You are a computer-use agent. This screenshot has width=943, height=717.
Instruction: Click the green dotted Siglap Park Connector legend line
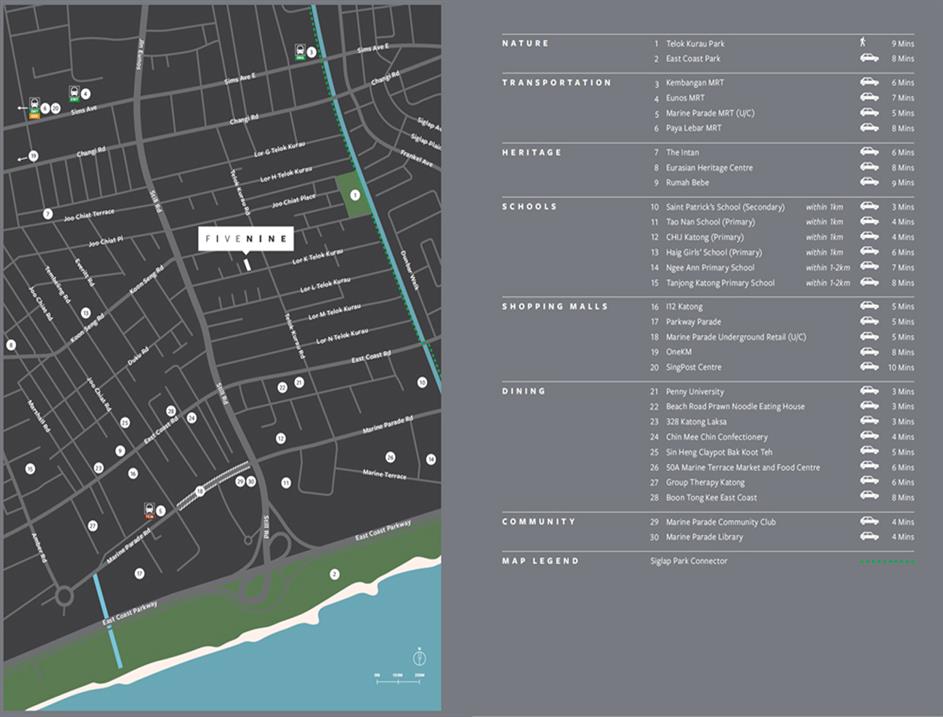[x=886, y=562]
